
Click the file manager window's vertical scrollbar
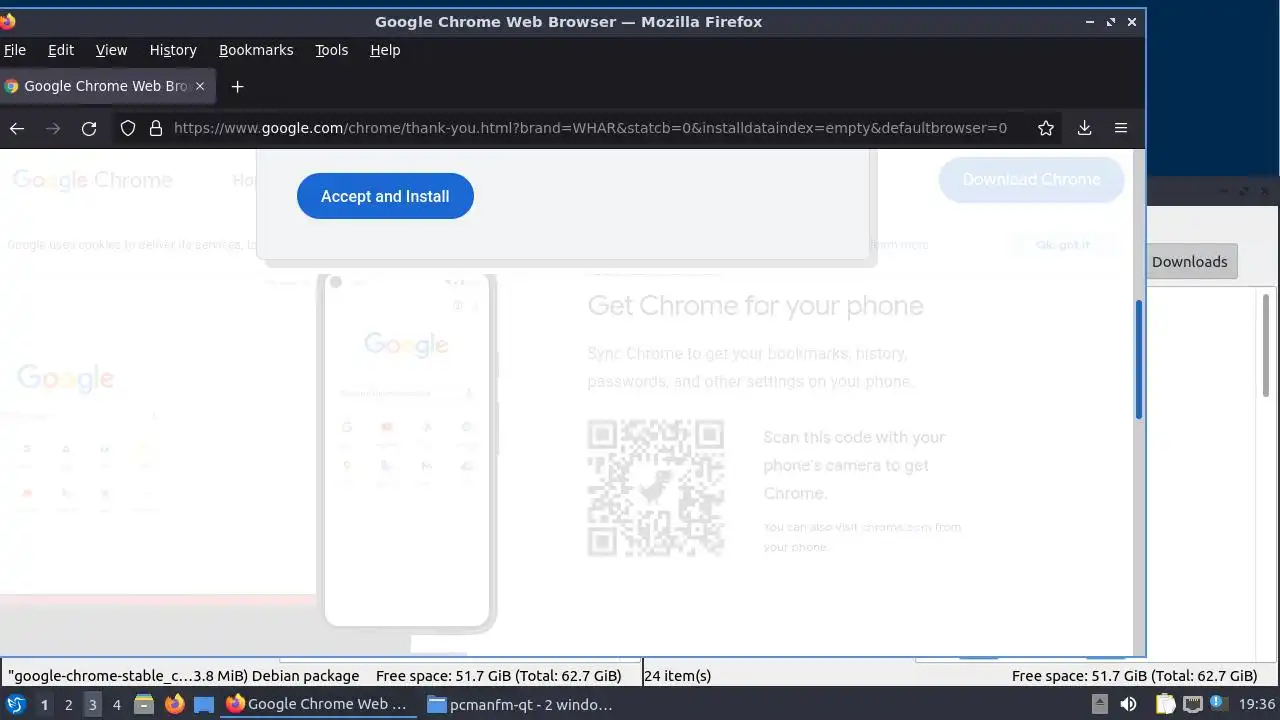pyautogui.click(x=1268, y=345)
